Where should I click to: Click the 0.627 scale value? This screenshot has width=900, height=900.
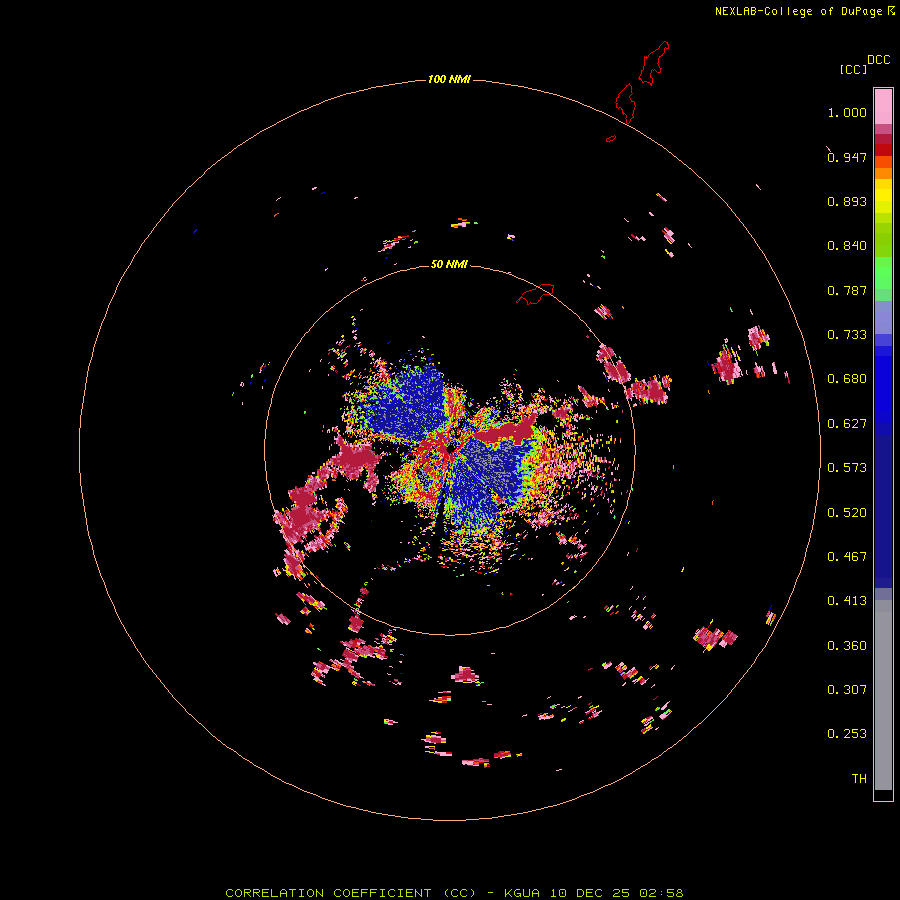847,424
